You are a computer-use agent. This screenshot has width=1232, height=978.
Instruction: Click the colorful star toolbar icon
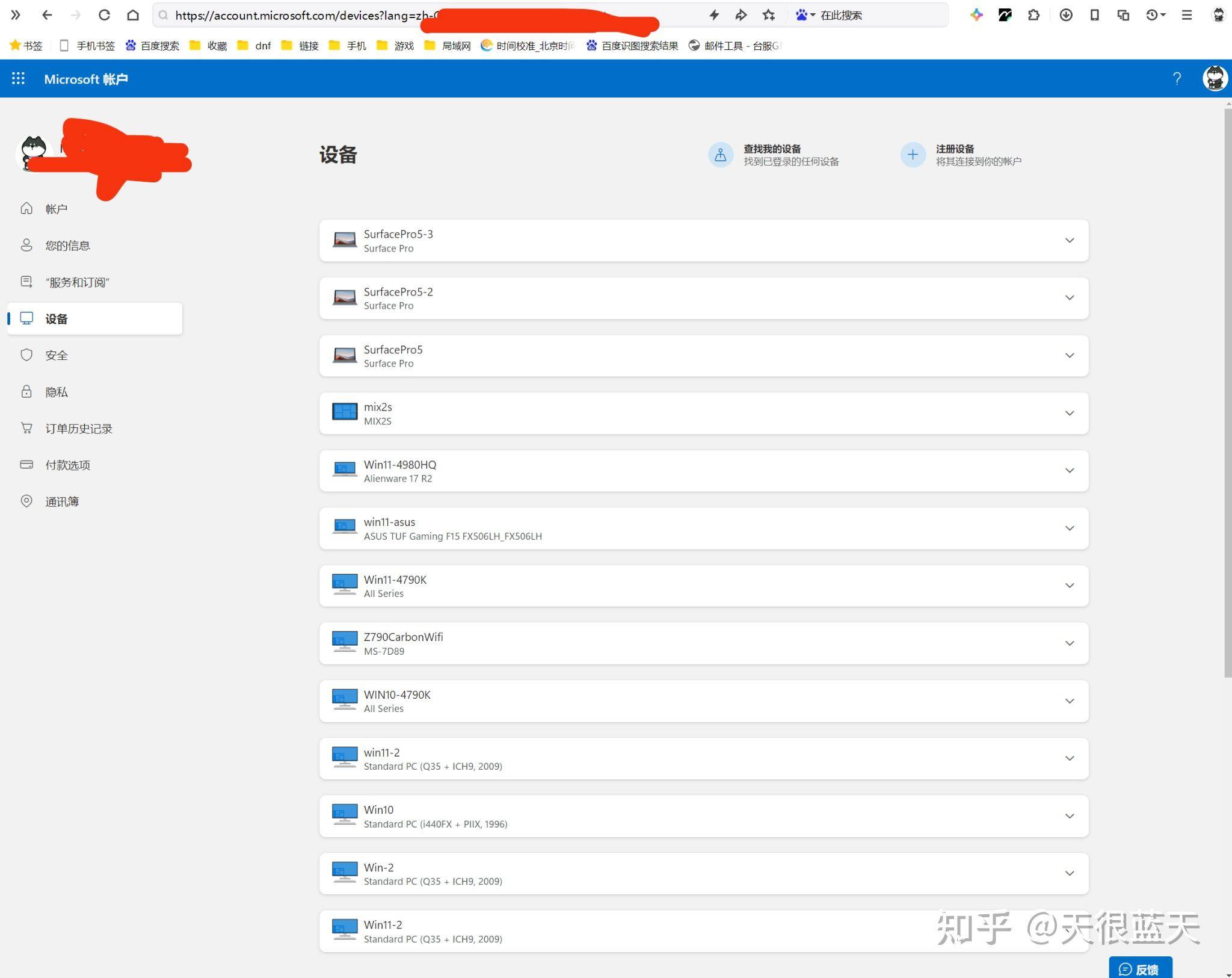tap(976, 15)
